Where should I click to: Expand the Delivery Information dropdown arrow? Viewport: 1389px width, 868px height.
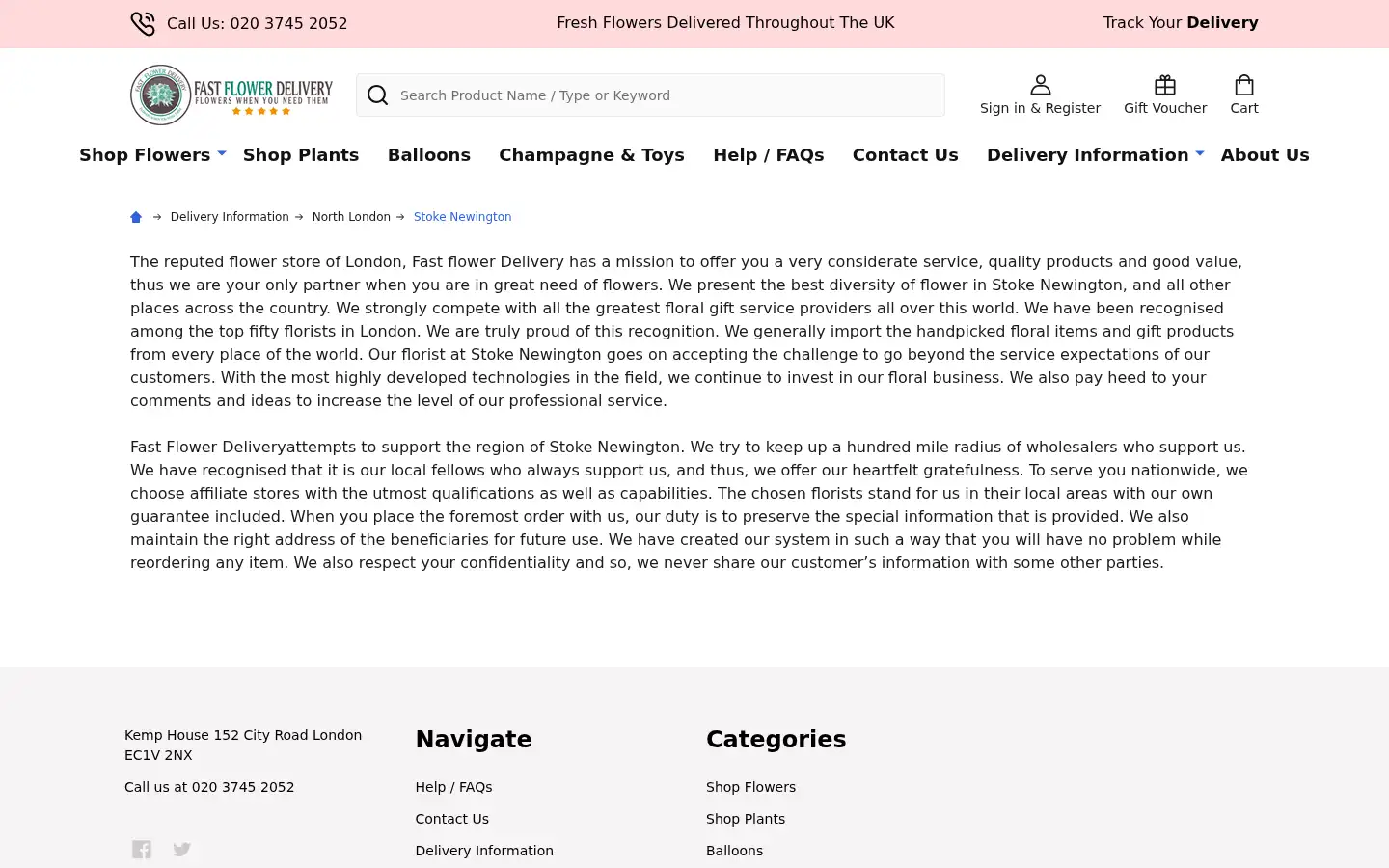1200,152
